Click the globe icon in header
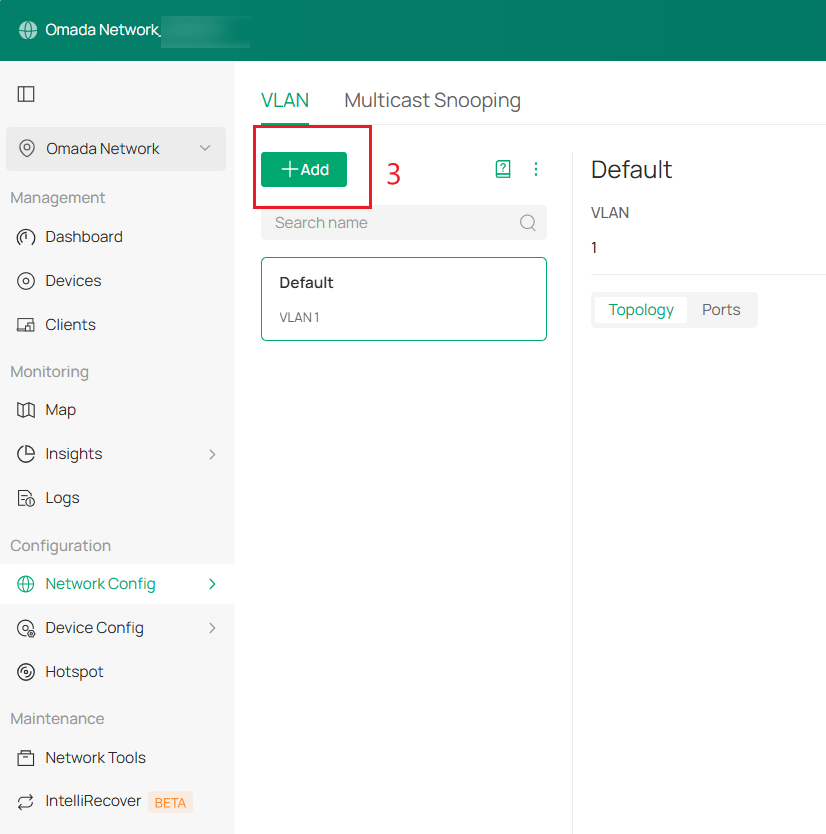826x834 pixels. [x=28, y=30]
